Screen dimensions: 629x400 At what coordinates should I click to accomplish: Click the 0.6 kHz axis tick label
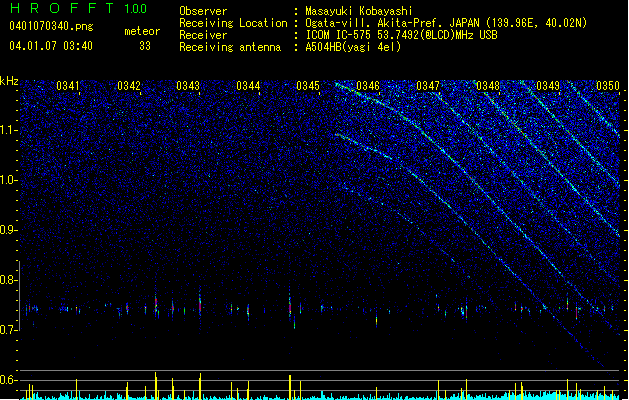(x=8, y=380)
